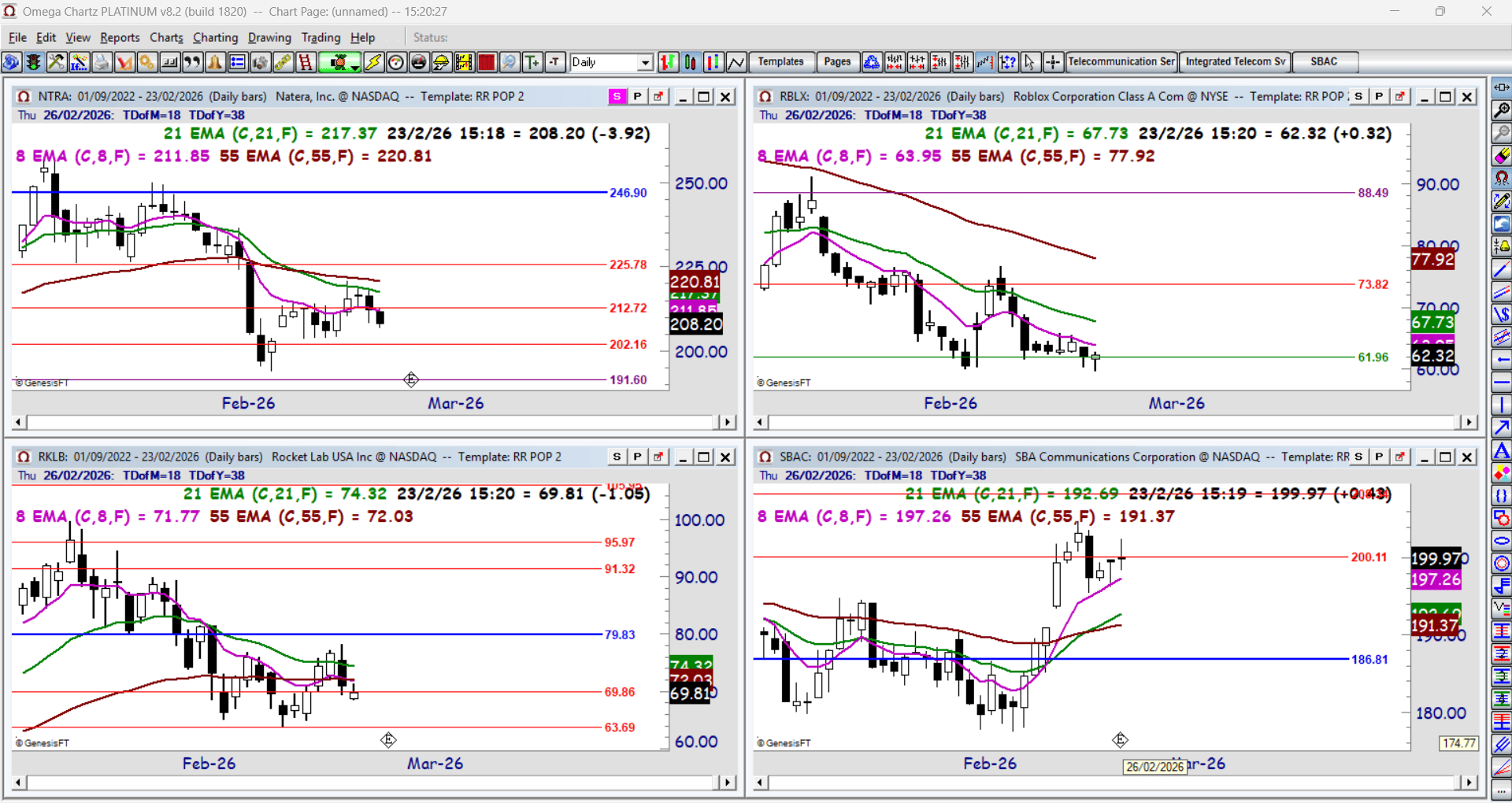This screenshot has width=1512, height=803.
Task: Click the detach icon on RKLB chart
Action: pyautogui.click(x=658, y=457)
